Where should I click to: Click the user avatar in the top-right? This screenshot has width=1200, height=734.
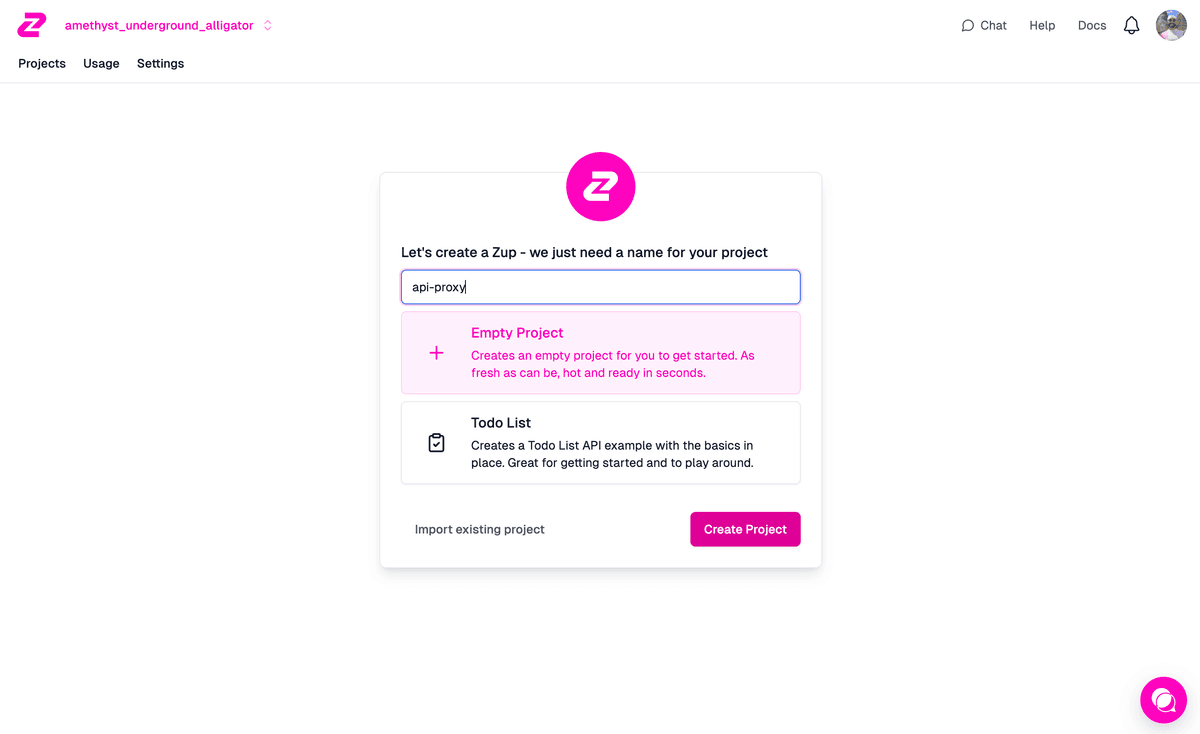(x=1171, y=25)
